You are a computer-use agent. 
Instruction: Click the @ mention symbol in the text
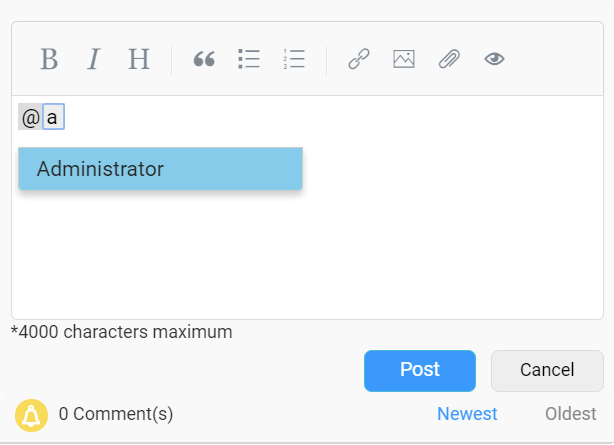point(30,117)
